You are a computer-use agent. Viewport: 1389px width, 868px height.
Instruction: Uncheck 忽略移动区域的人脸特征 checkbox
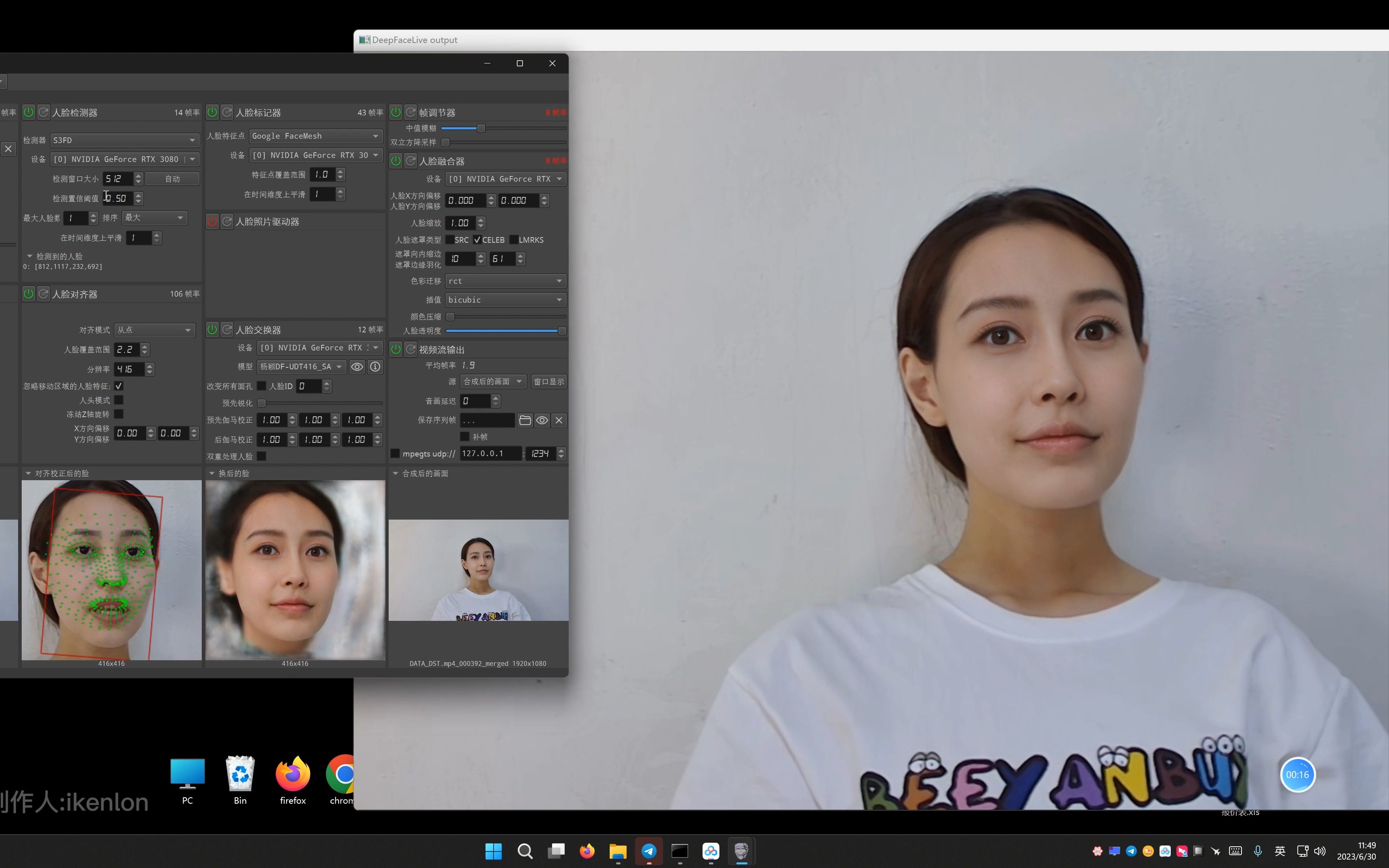119,386
